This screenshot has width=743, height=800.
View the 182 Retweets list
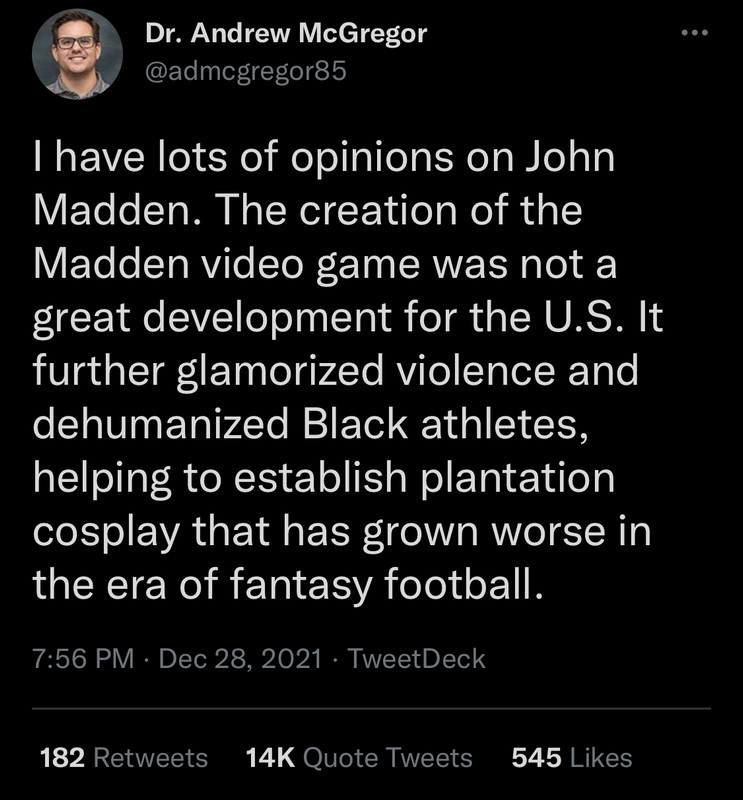coord(124,758)
